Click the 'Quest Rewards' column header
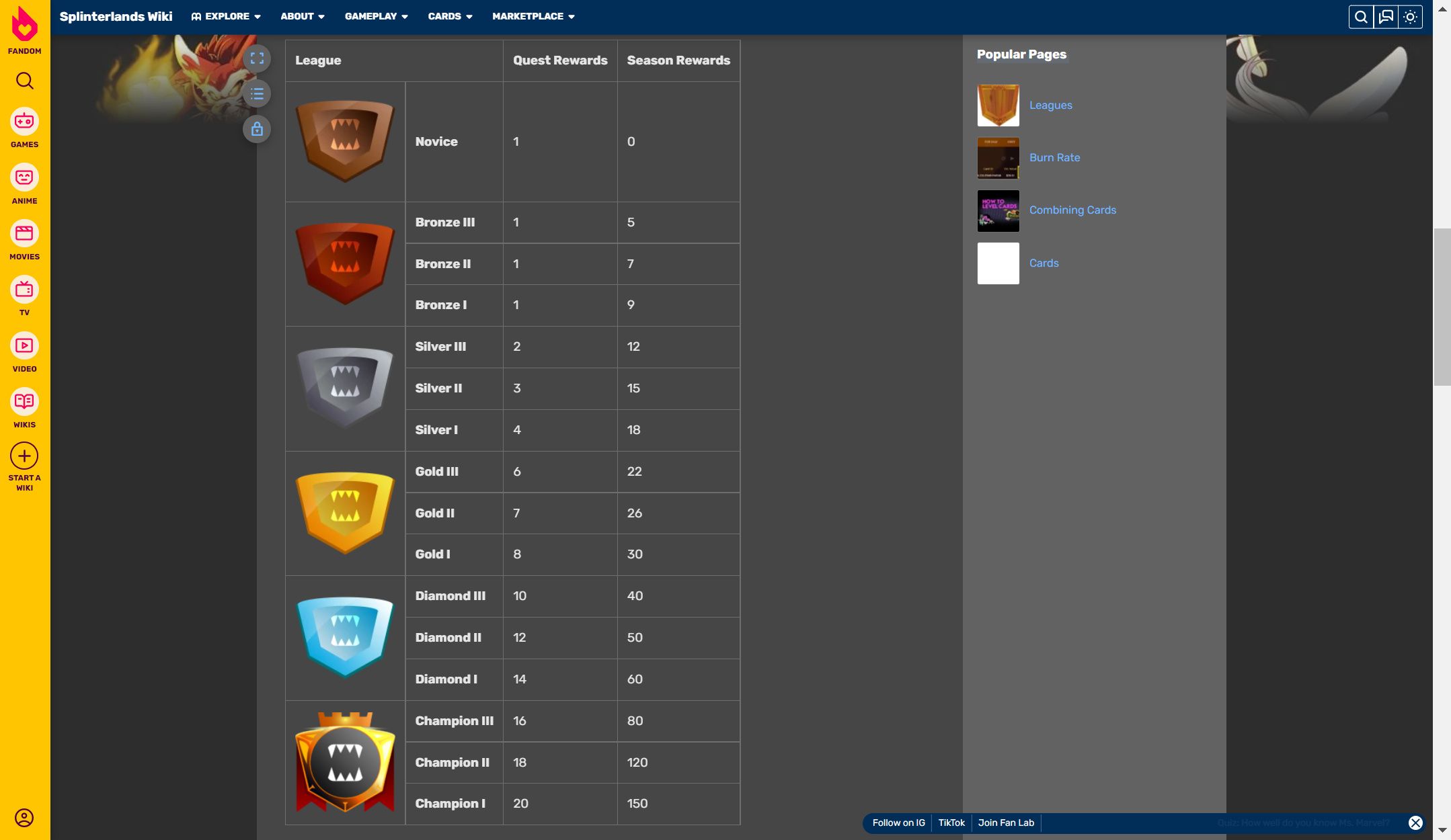 point(560,60)
